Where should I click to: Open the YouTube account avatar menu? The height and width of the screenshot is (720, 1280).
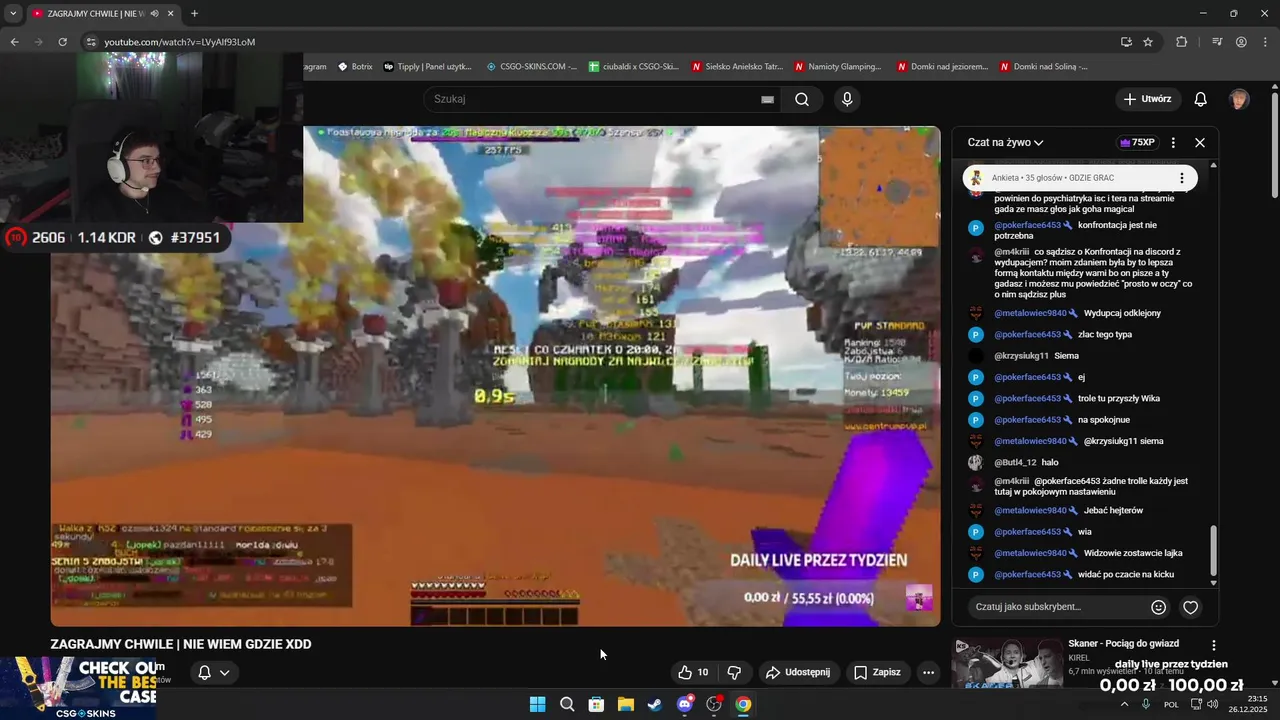click(x=1239, y=99)
